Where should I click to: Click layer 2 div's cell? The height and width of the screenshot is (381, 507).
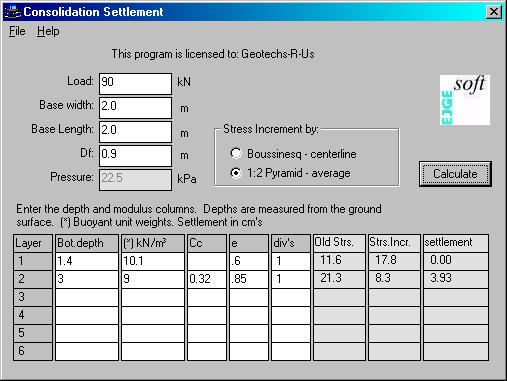coord(291,279)
